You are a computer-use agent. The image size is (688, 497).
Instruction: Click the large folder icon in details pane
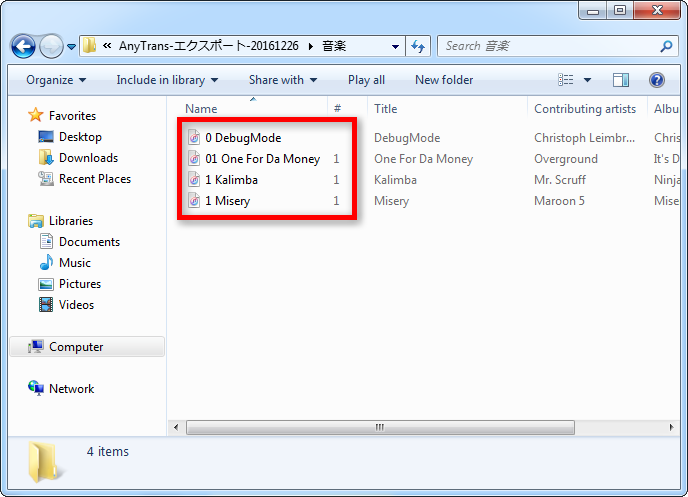[x=46, y=462]
